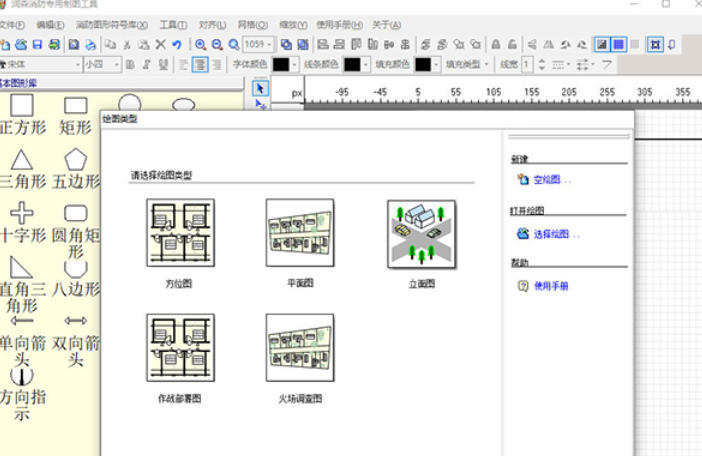This screenshot has height=456, width=702.
Task: Choose the 立面图 drawing type thumbnail
Action: pos(421,234)
